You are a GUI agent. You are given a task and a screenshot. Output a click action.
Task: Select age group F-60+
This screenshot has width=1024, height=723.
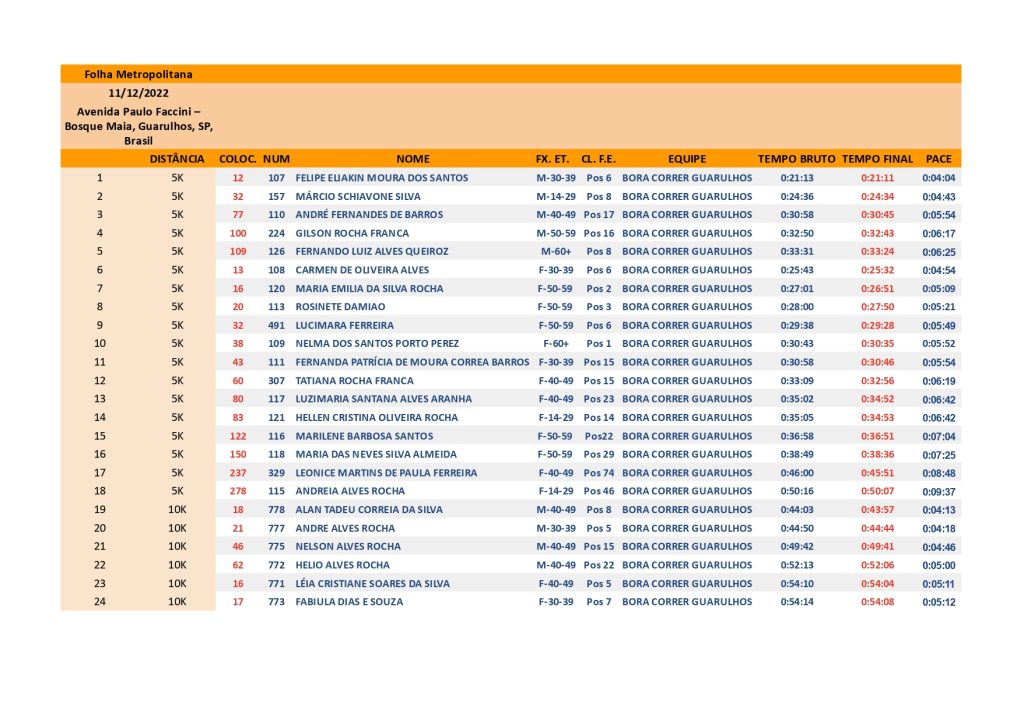click(x=556, y=344)
